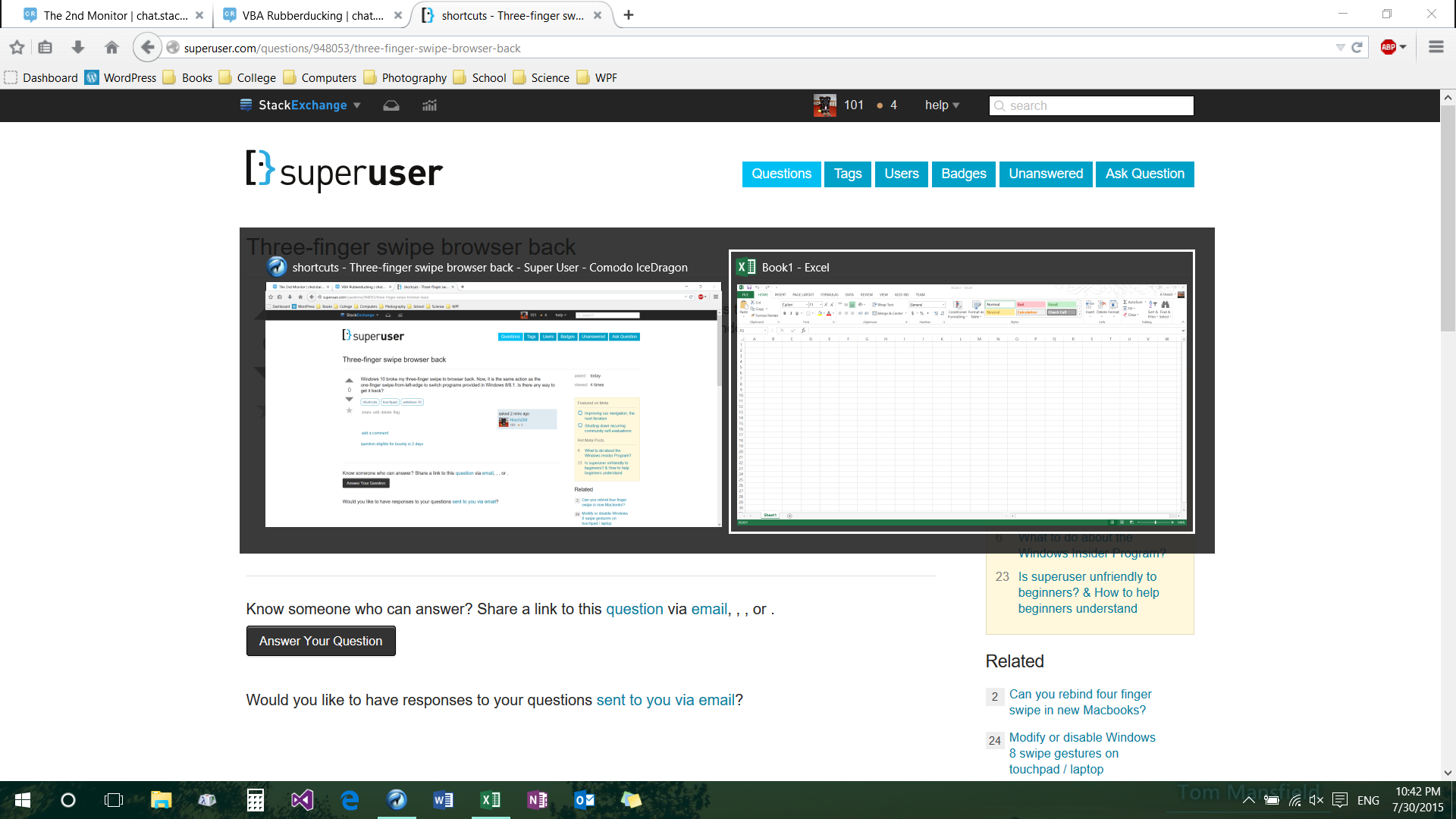This screenshot has height=819, width=1456.
Task: Go to the browser home page icon
Action: (111, 48)
